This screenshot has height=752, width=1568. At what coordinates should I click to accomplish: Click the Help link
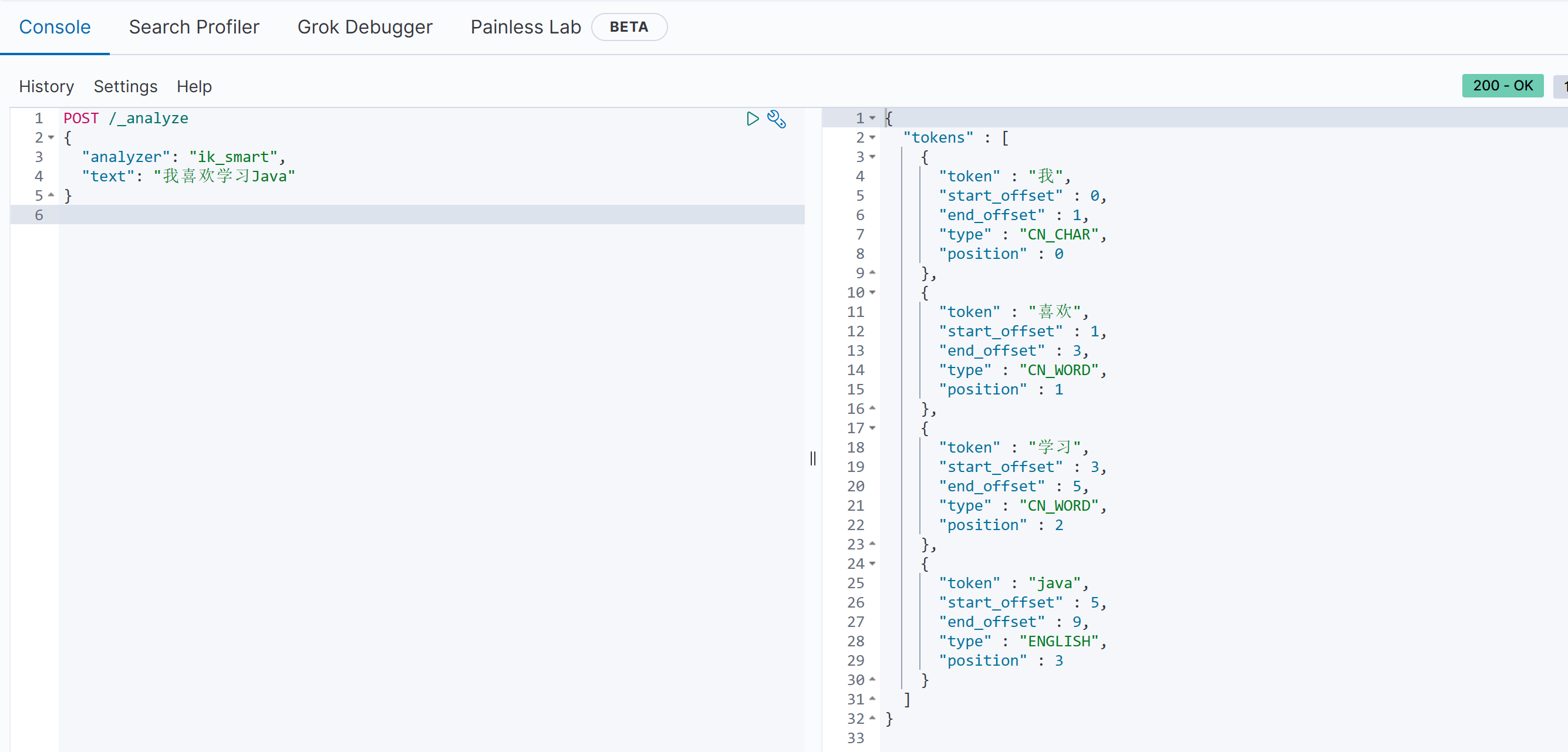pos(194,86)
